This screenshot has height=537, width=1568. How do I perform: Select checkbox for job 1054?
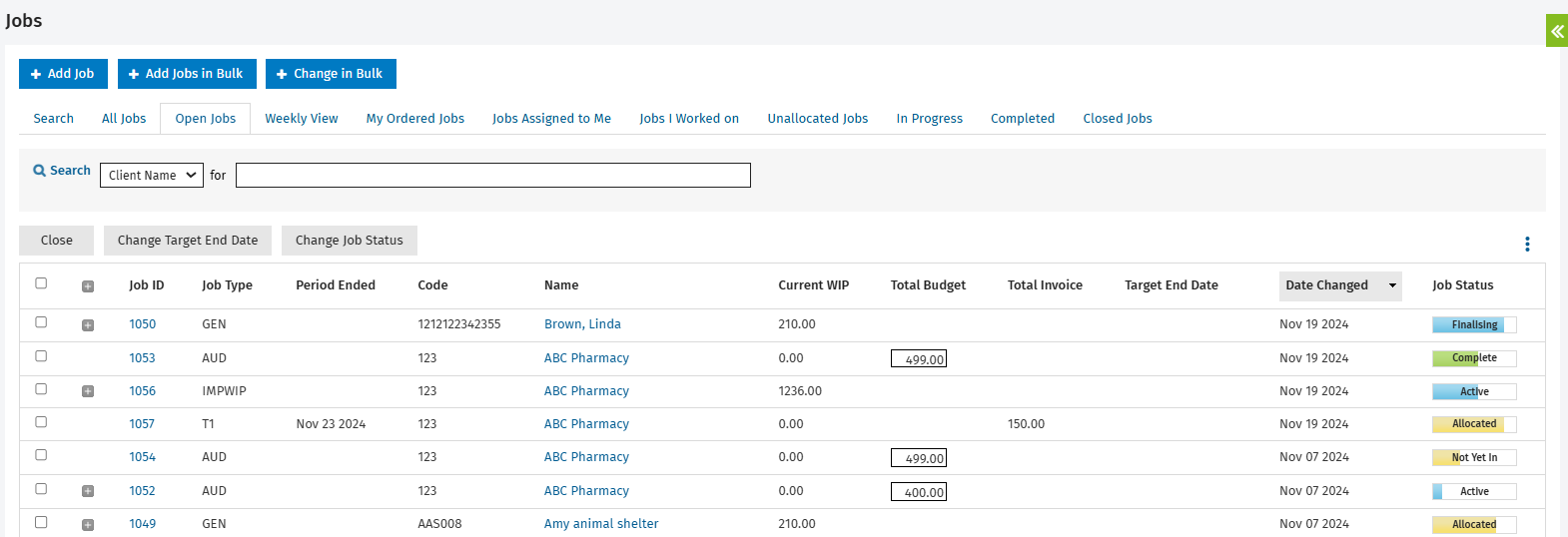[x=41, y=455]
